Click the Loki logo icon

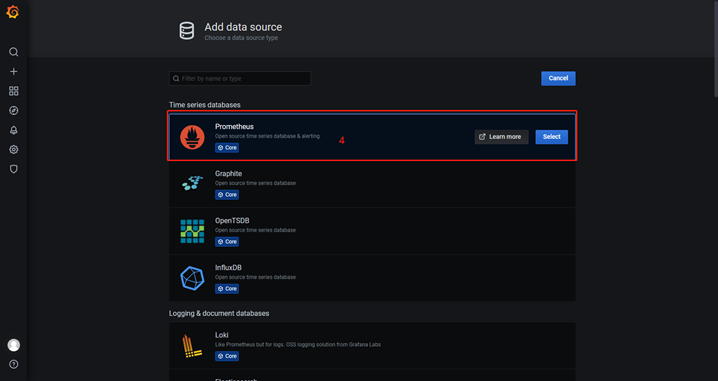[x=192, y=346]
